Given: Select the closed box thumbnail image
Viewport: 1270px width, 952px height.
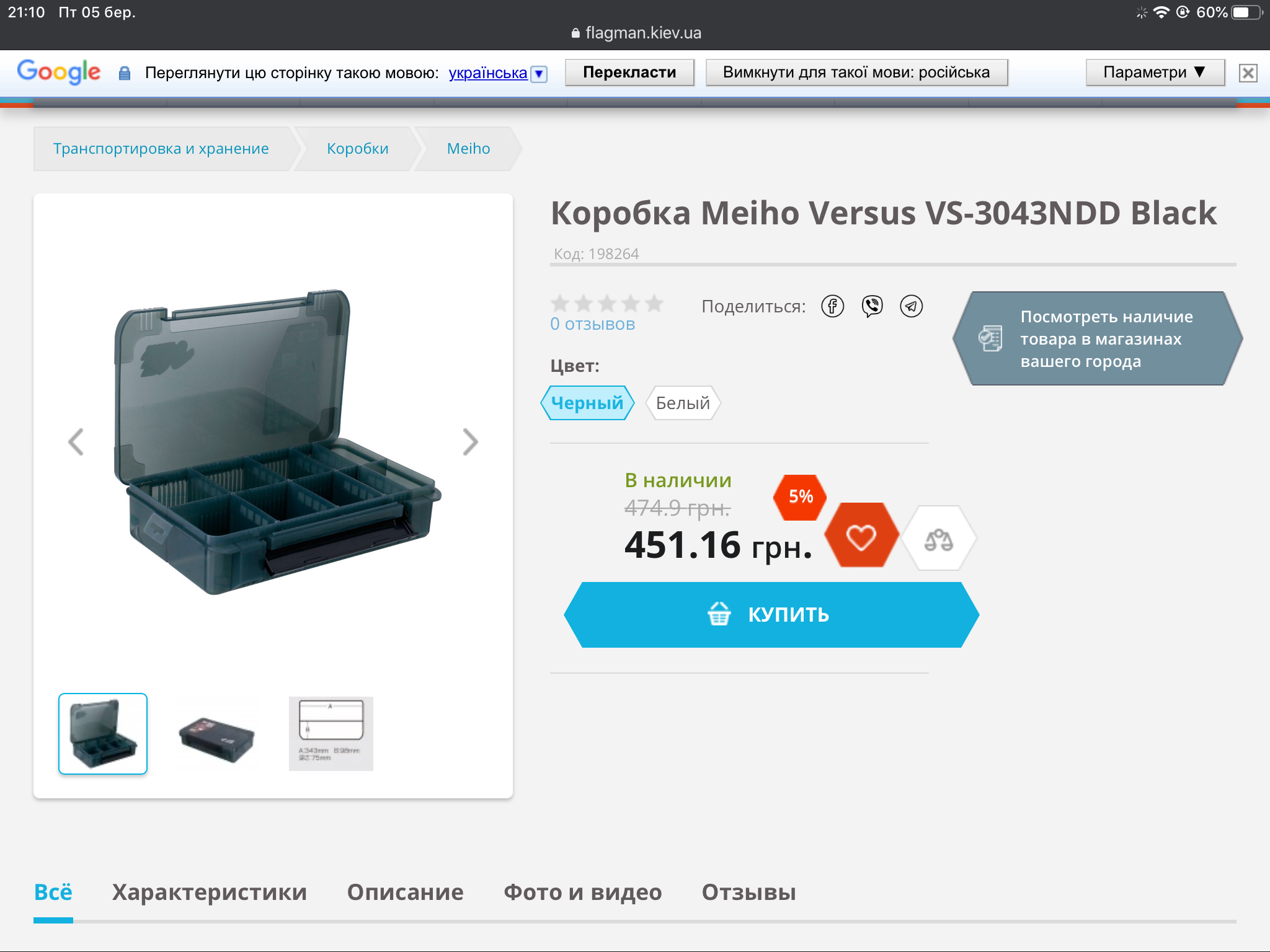Looking at the screenshot, I should click(x=216, y=735).
